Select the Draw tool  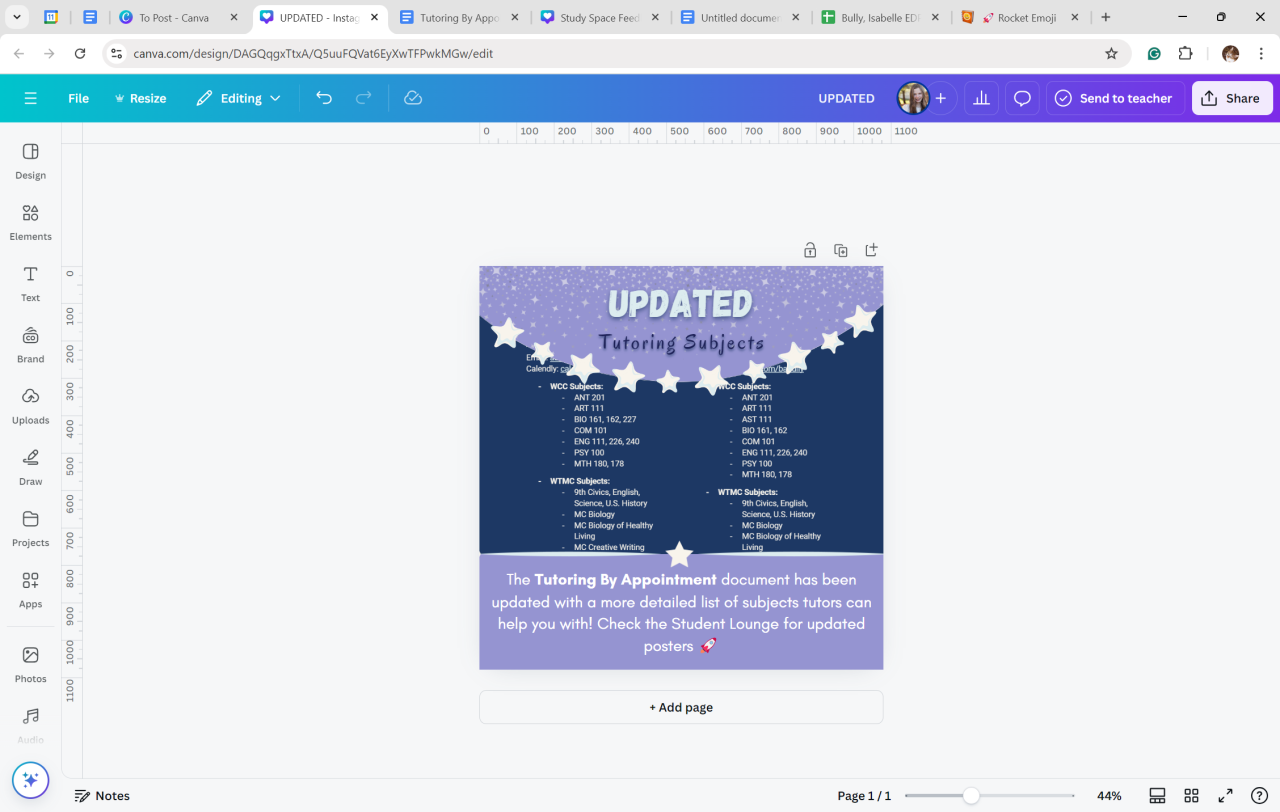pyautogui.click(x=30, y=467)
